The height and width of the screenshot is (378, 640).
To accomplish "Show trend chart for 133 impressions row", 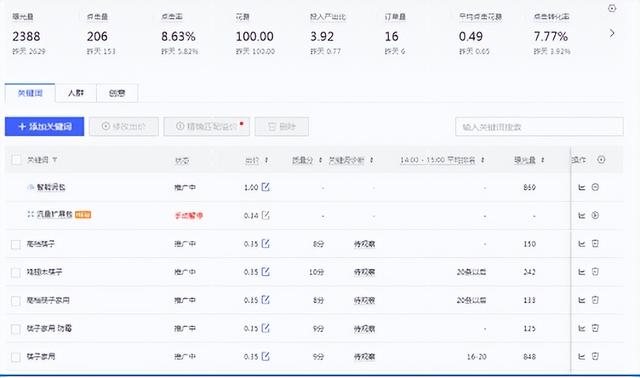I will click(582, 300).
